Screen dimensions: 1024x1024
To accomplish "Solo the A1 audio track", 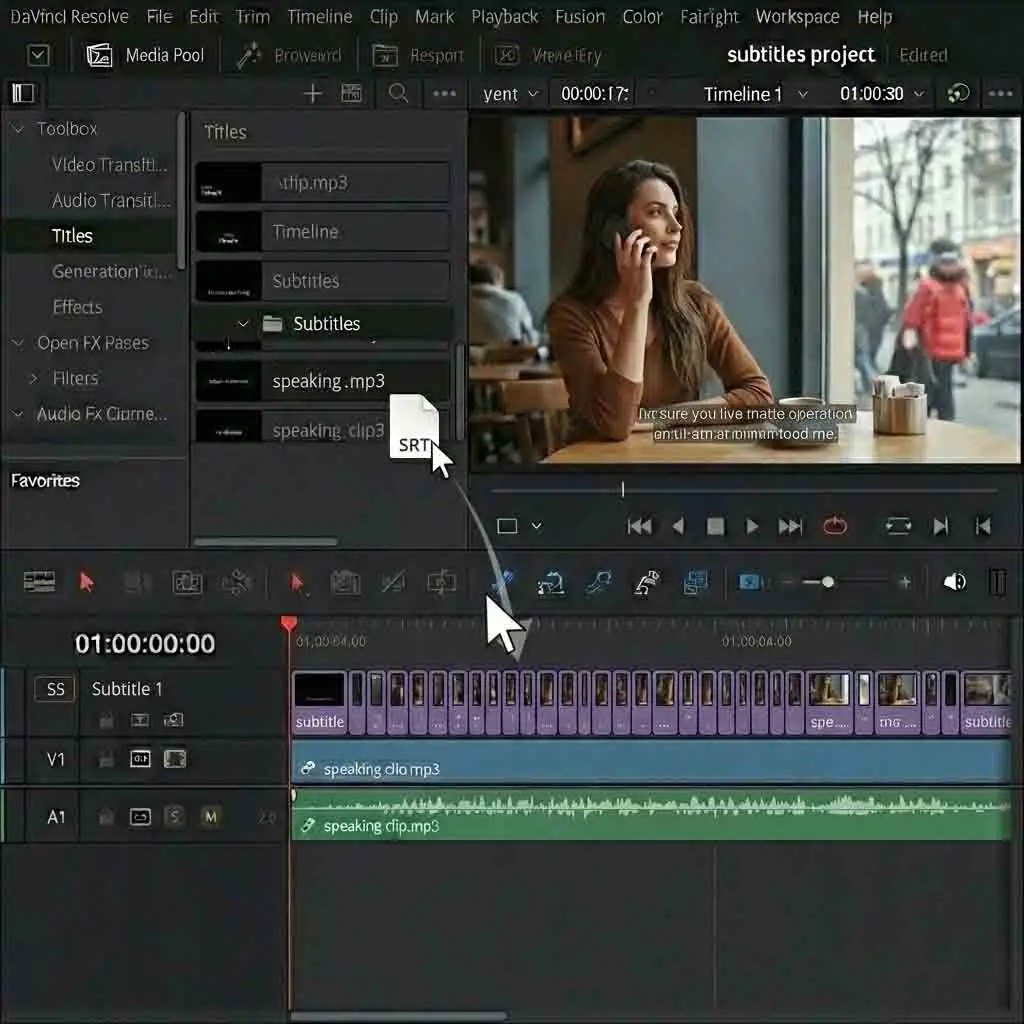I will pyautogui.click(x=175, y=817).
